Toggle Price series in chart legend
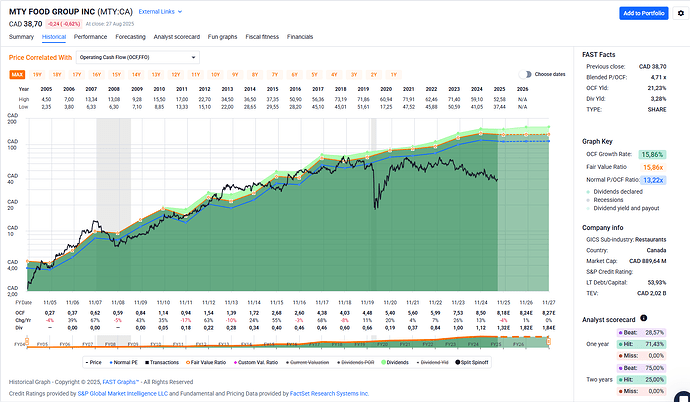The image size is (690, 402). pos(93,362)
